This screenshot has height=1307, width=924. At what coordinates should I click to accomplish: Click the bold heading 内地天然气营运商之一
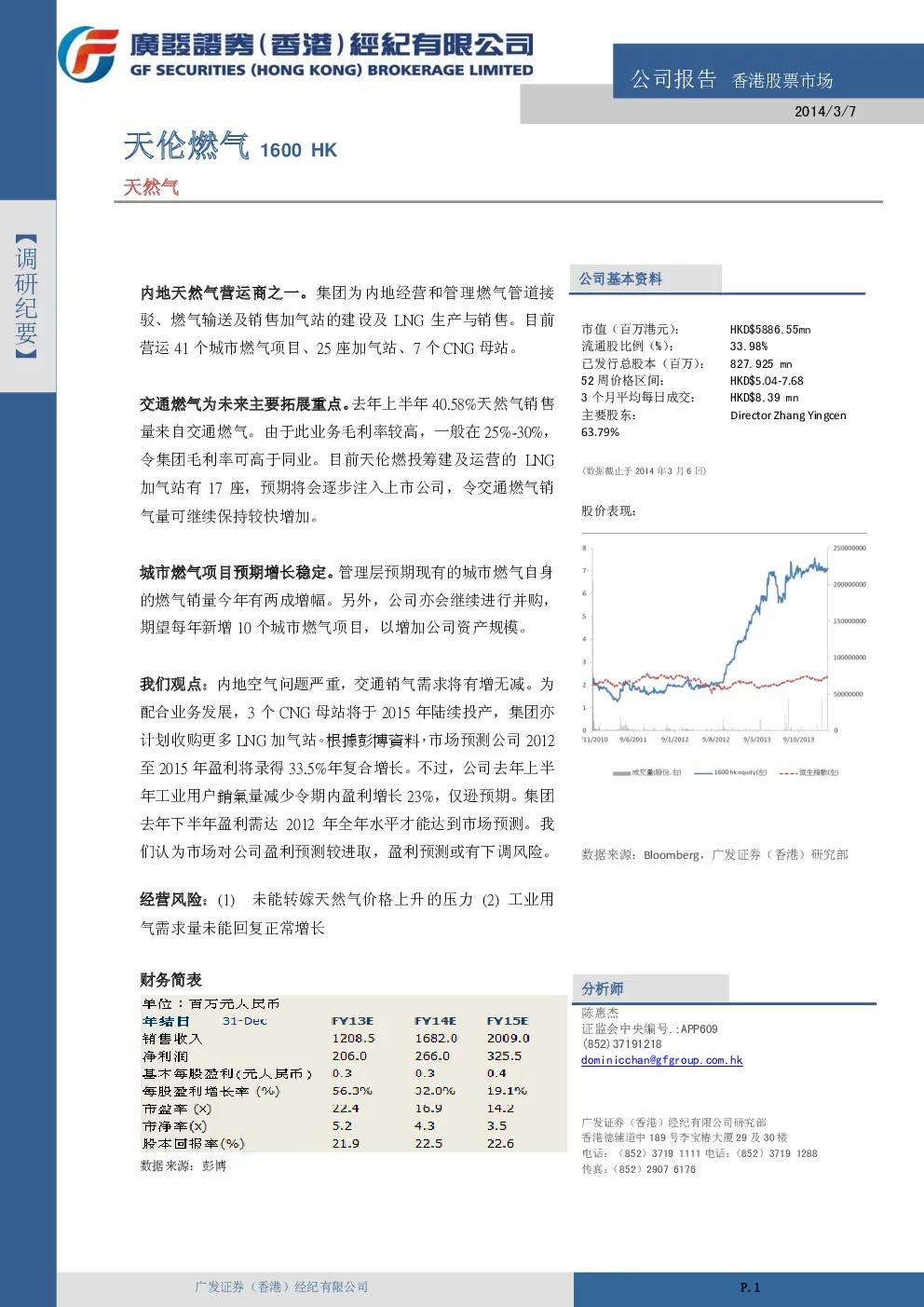[x=224, y=293]
